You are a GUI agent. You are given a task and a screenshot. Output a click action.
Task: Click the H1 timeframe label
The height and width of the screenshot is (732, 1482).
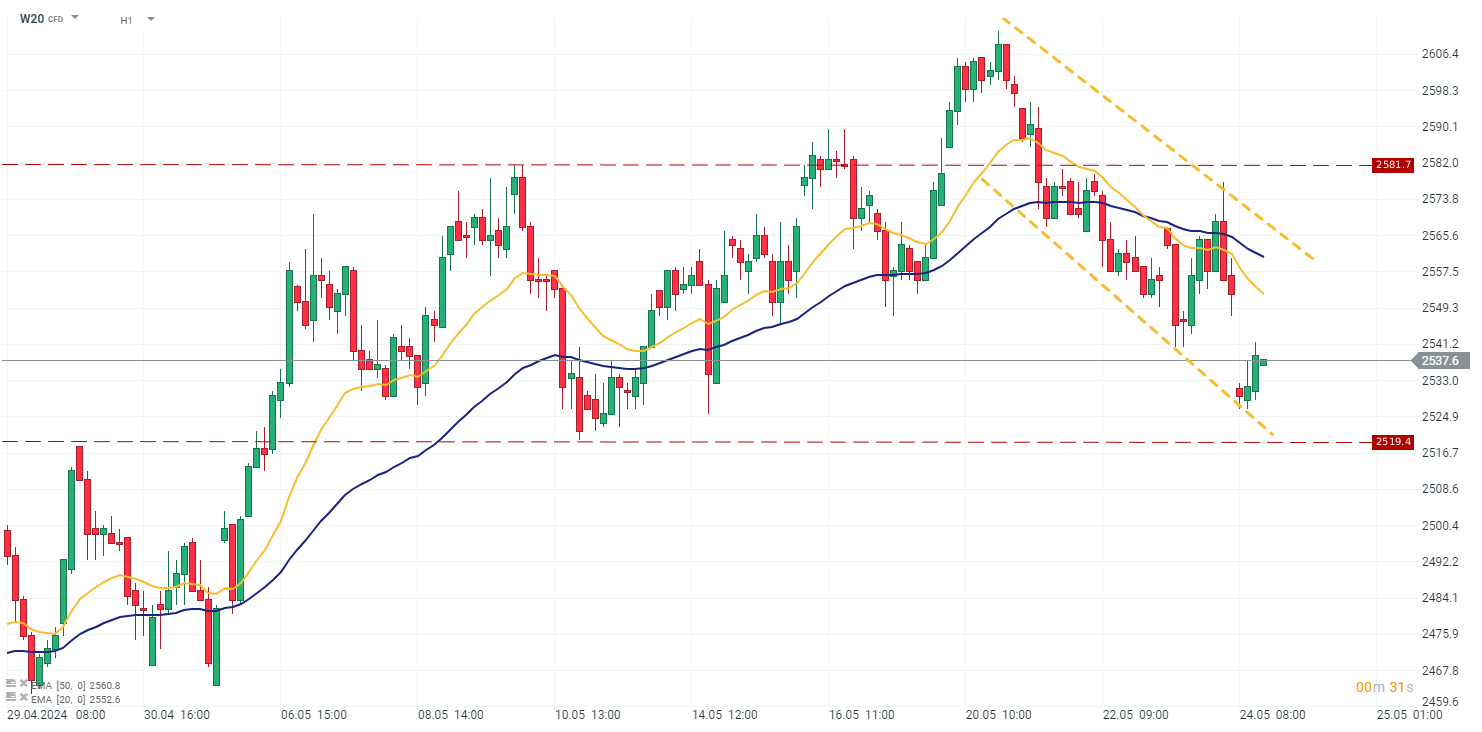126,20
